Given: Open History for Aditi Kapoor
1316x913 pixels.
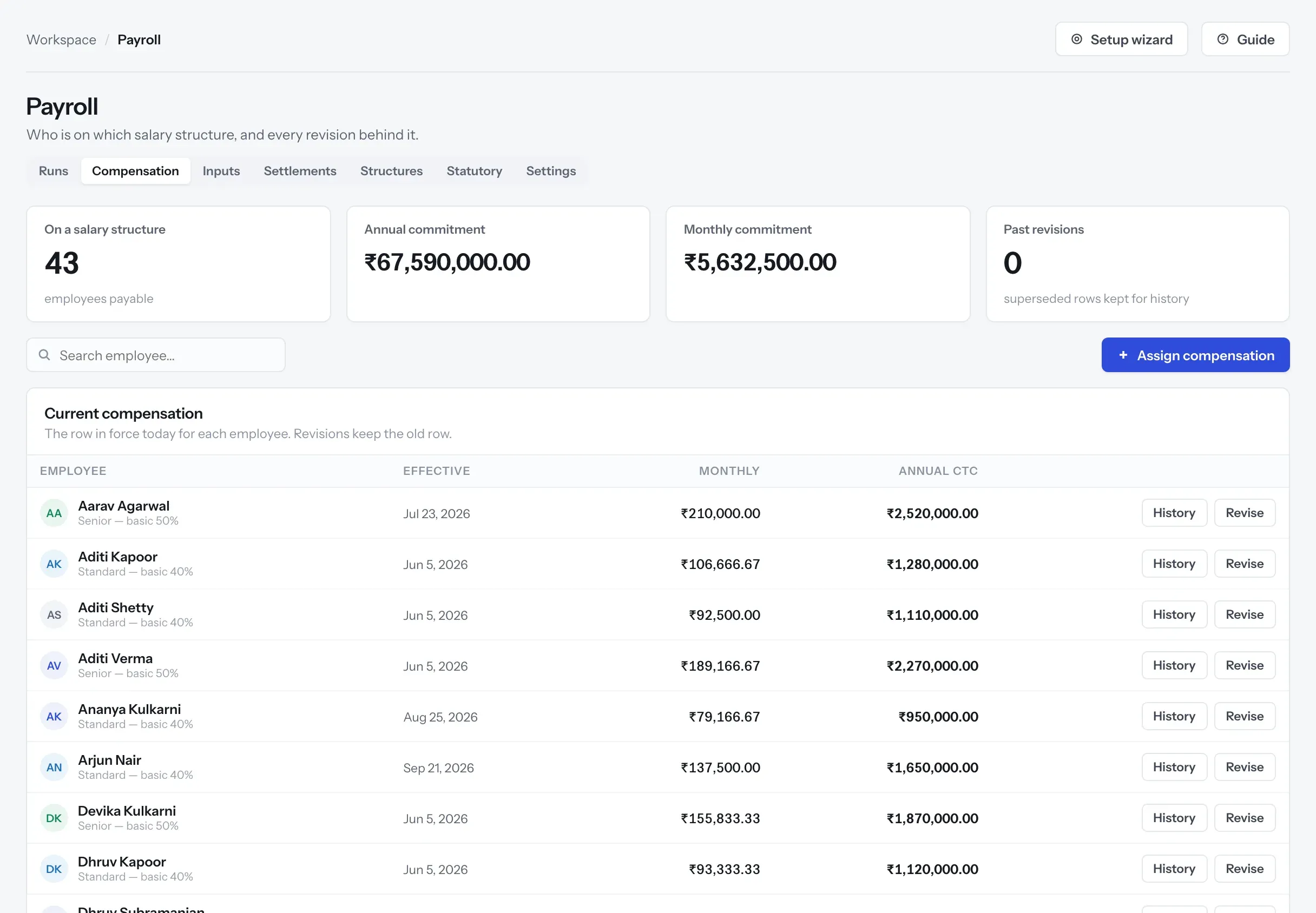Looking at the screenshot, I should 1174,564.
